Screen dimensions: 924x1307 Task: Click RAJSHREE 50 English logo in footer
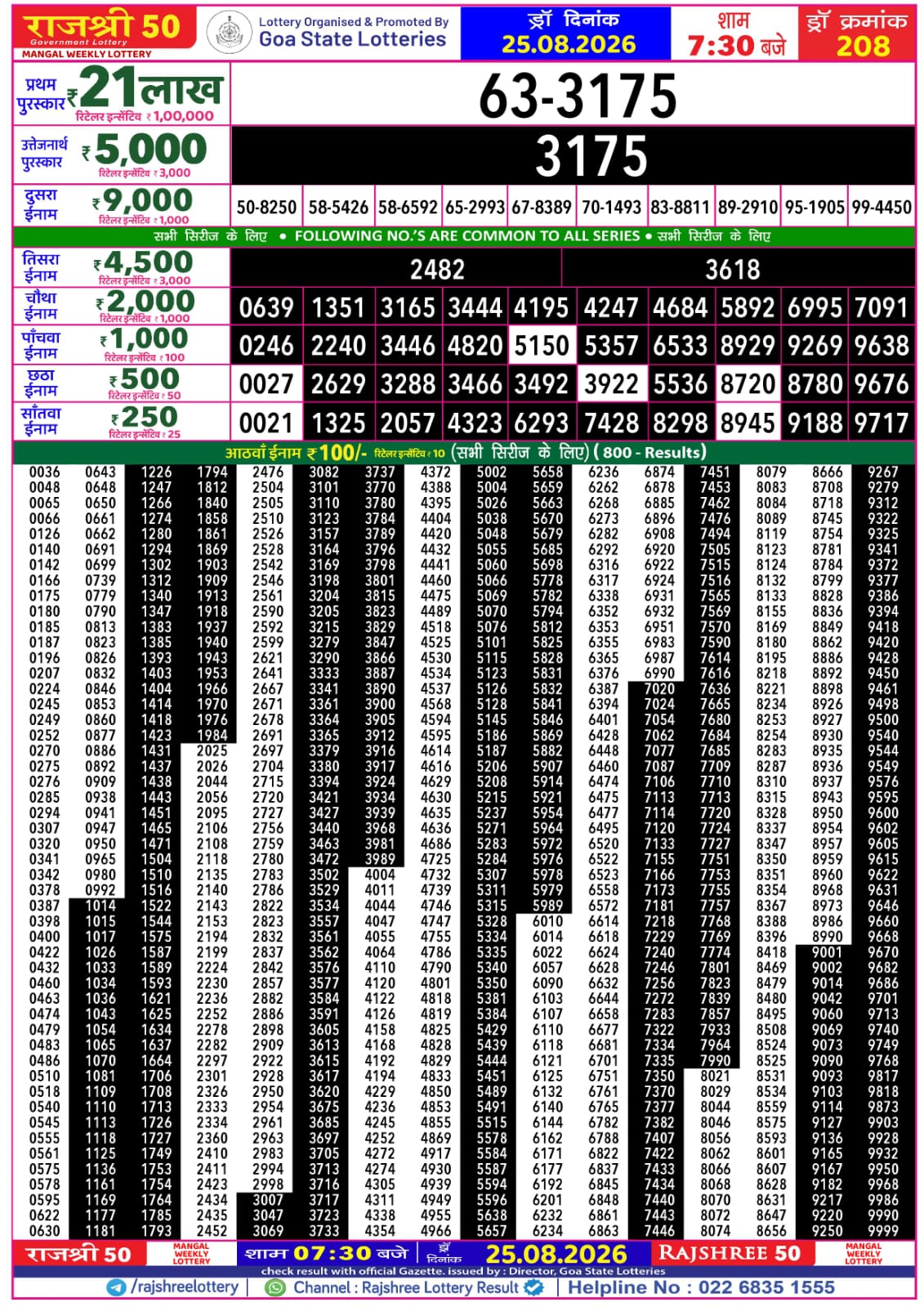[x=730, y=1254]
